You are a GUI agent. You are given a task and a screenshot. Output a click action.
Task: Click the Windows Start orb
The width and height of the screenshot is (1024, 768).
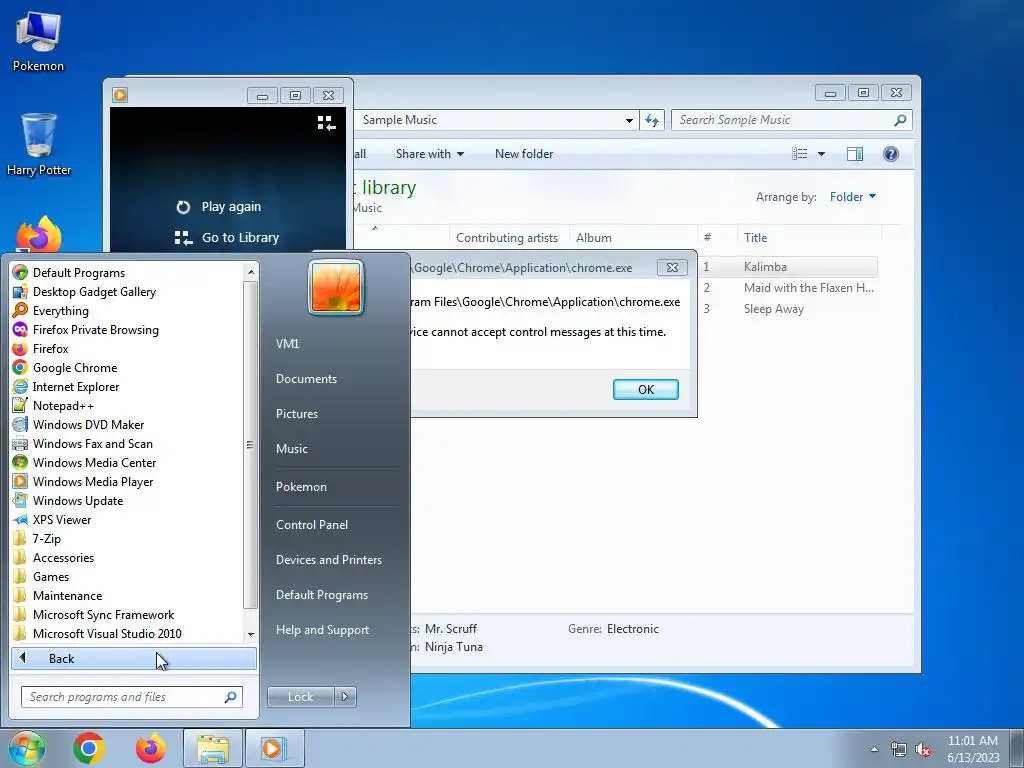[x=27, y=748]
